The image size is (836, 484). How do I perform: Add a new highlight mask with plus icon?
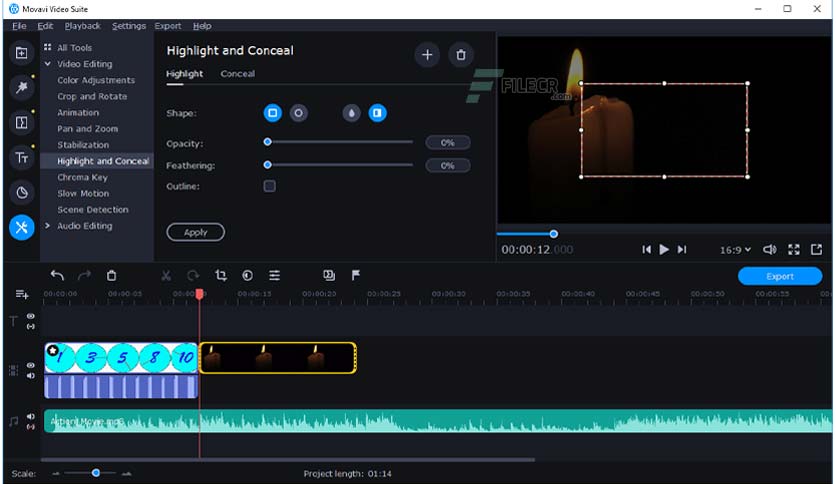click(x=427, y=55)
